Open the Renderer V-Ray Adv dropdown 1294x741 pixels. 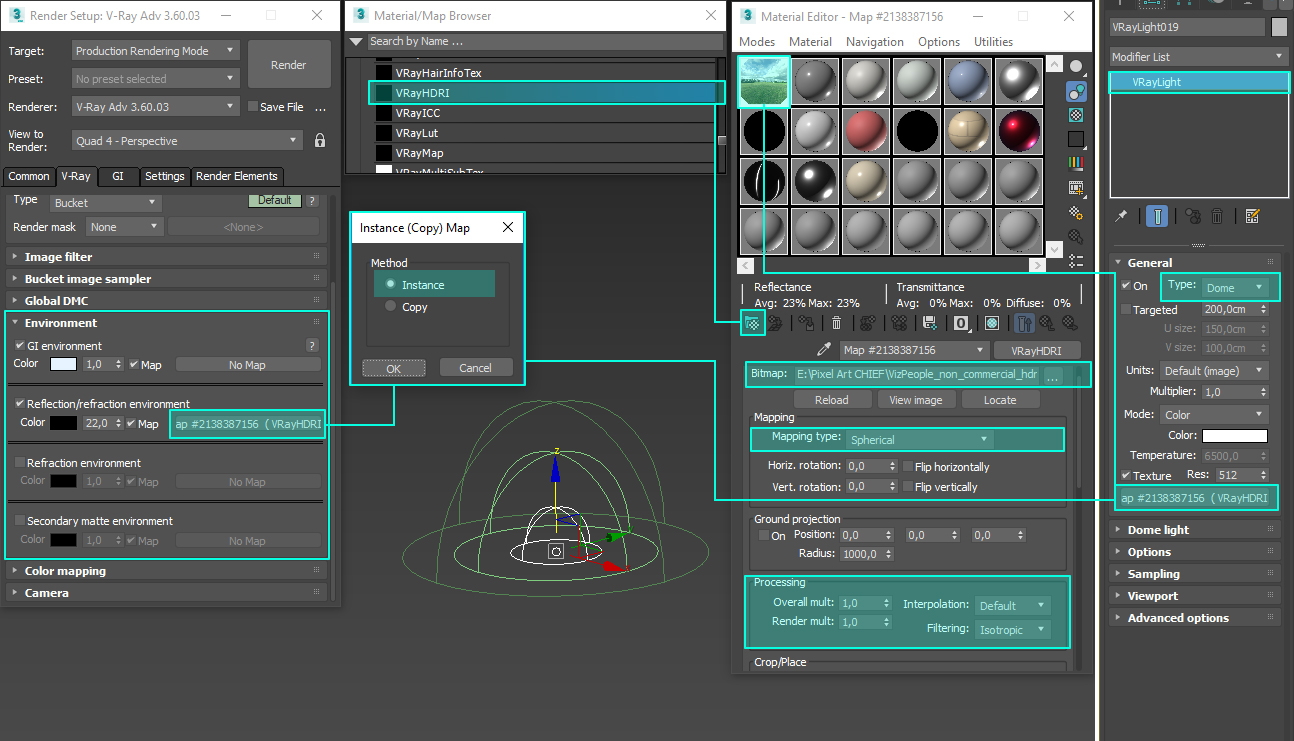coord(155,106)
